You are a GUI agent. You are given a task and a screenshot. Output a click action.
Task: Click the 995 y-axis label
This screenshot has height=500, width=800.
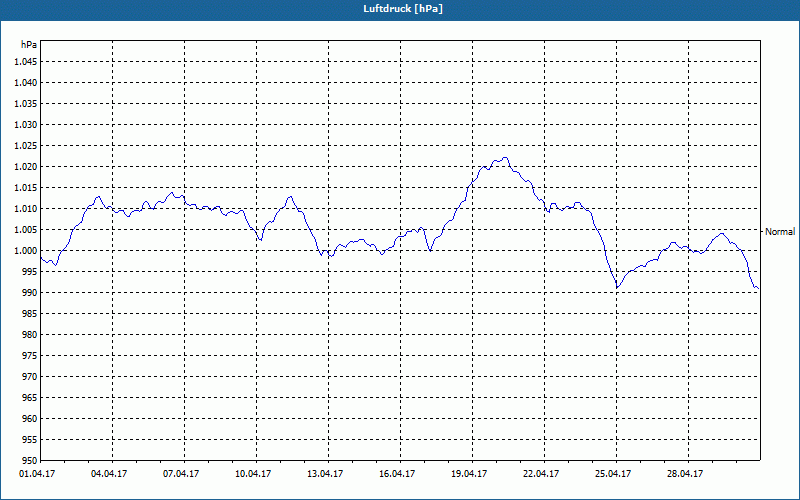(x=31, y=271)
